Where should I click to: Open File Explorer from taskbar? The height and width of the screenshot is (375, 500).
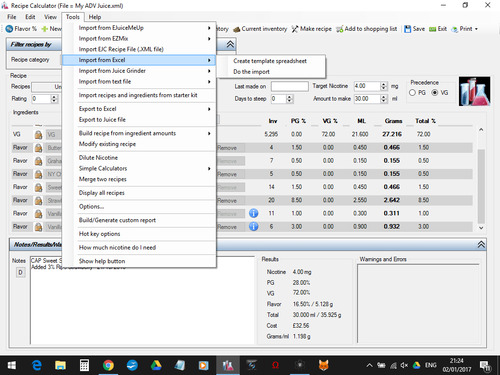[60, 366]
